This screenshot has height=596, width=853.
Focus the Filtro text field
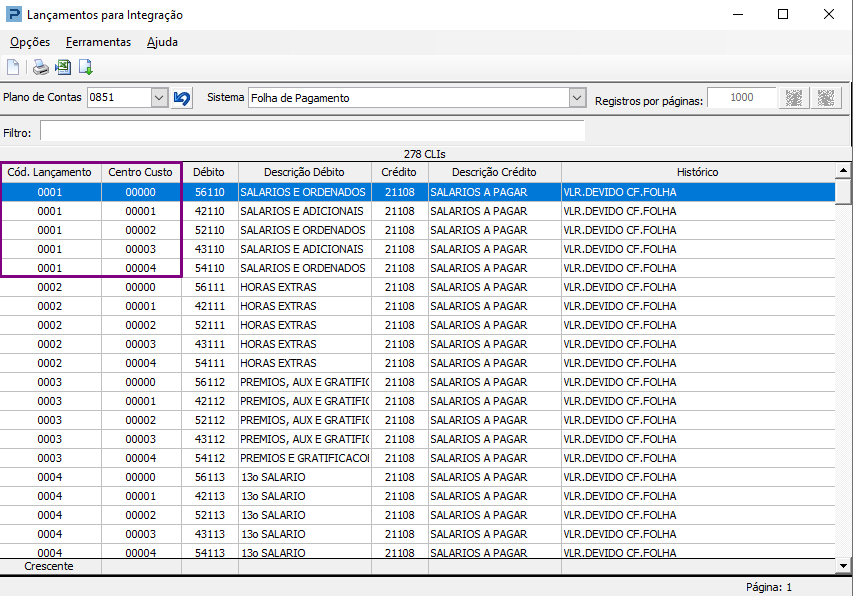[312, 131]
